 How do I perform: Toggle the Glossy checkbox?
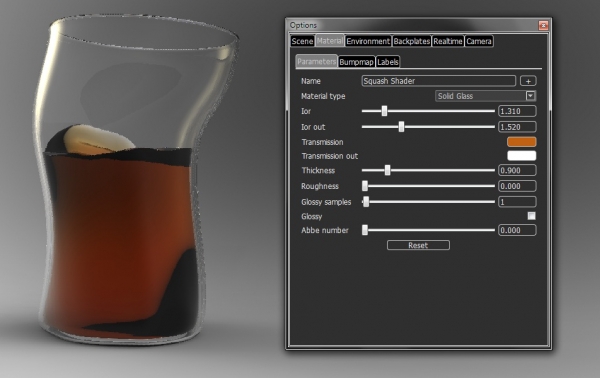[x=531, y=216]
